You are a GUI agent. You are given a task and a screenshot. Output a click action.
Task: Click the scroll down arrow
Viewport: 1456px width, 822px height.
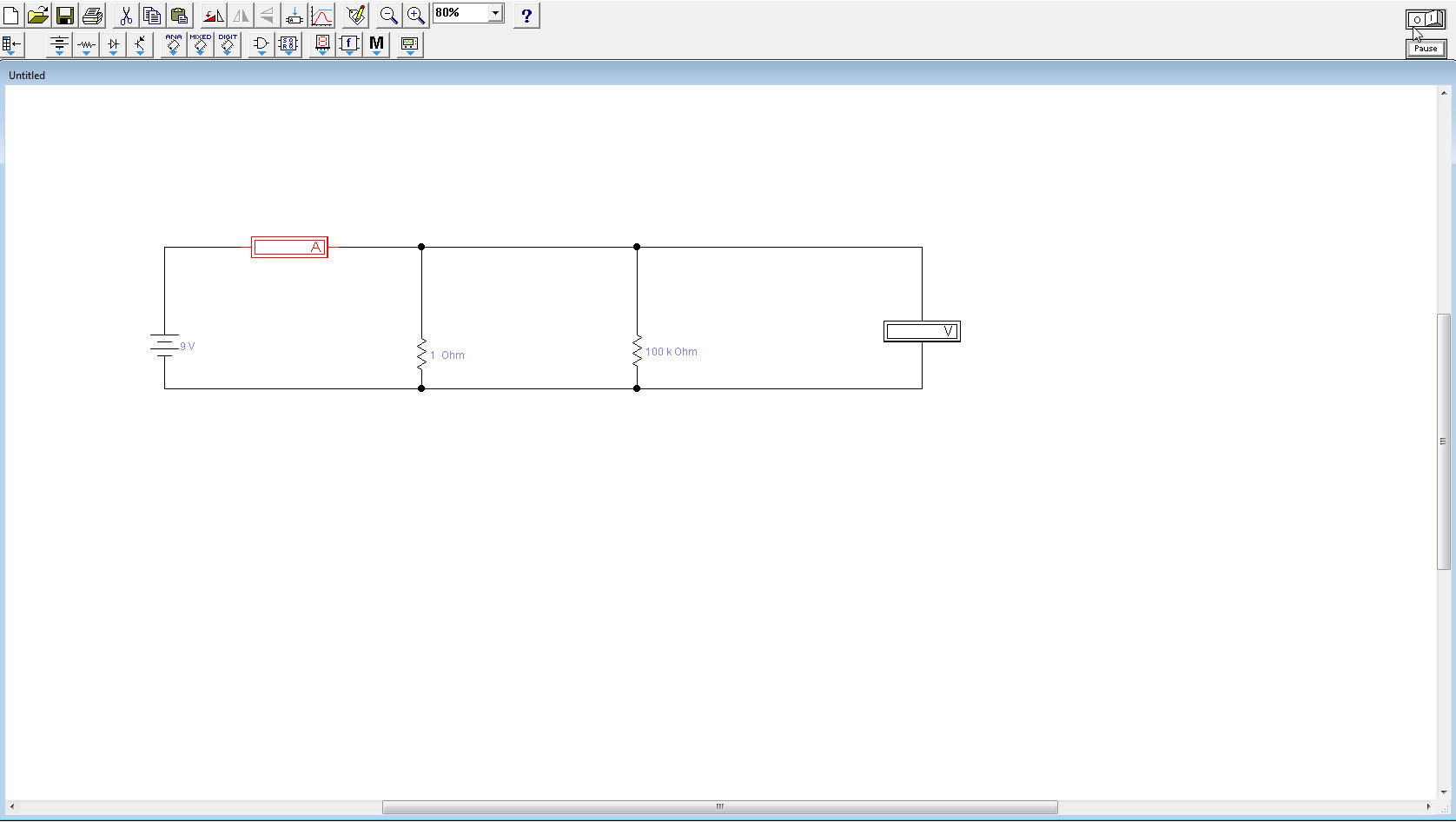coord(1443,792)
